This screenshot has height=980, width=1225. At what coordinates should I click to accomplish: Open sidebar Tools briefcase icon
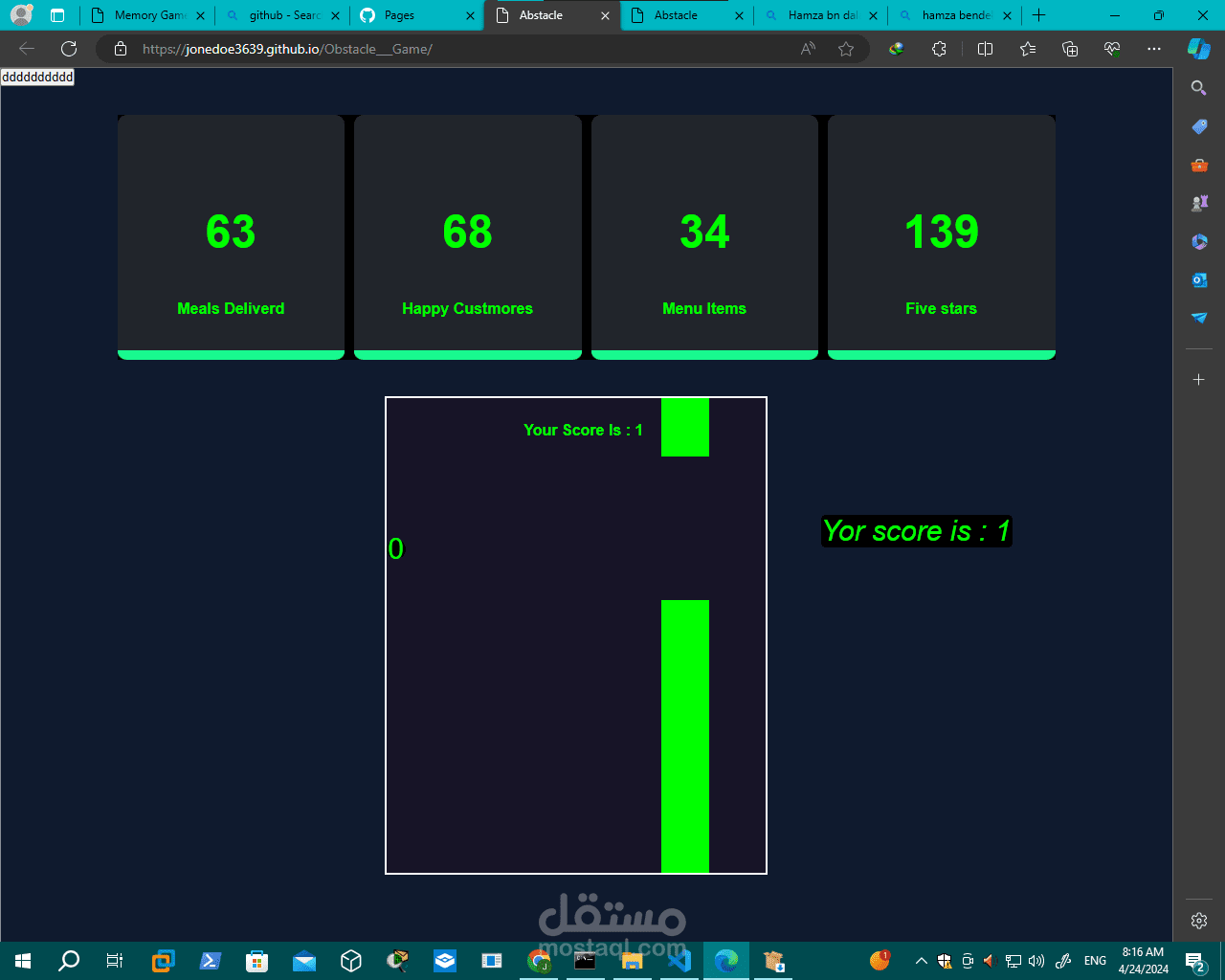pyautogui.click(x=1199, y=165)
